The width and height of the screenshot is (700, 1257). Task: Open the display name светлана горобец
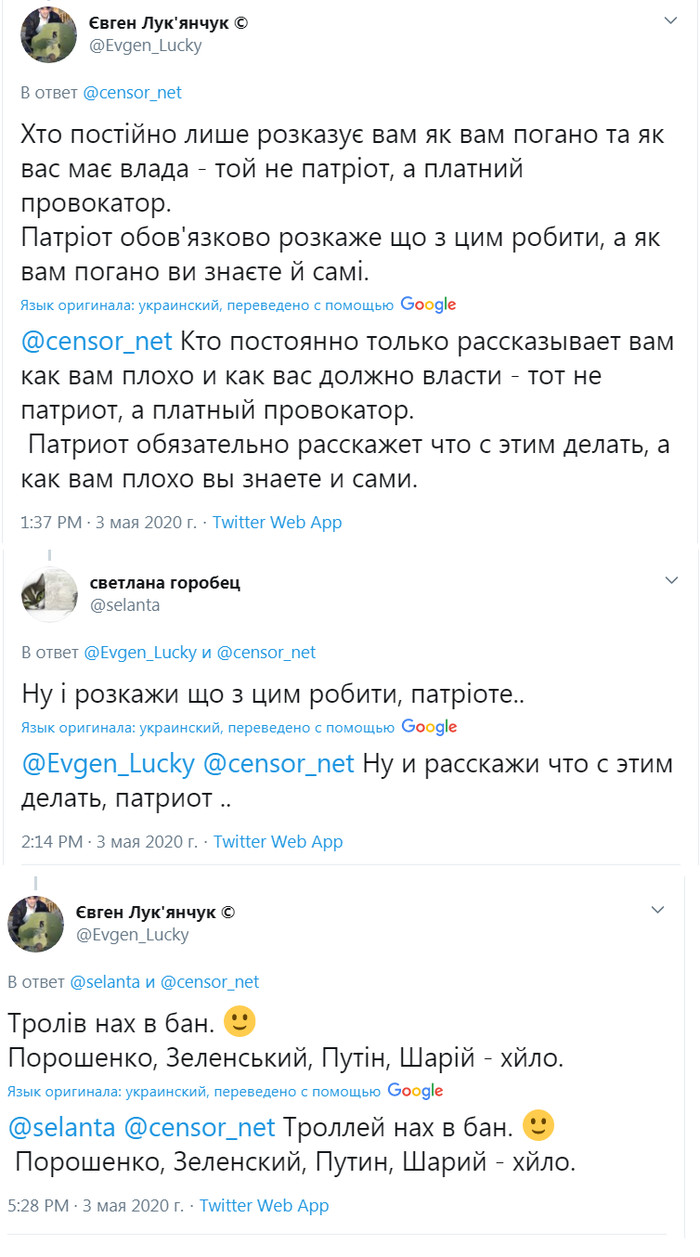165,583
